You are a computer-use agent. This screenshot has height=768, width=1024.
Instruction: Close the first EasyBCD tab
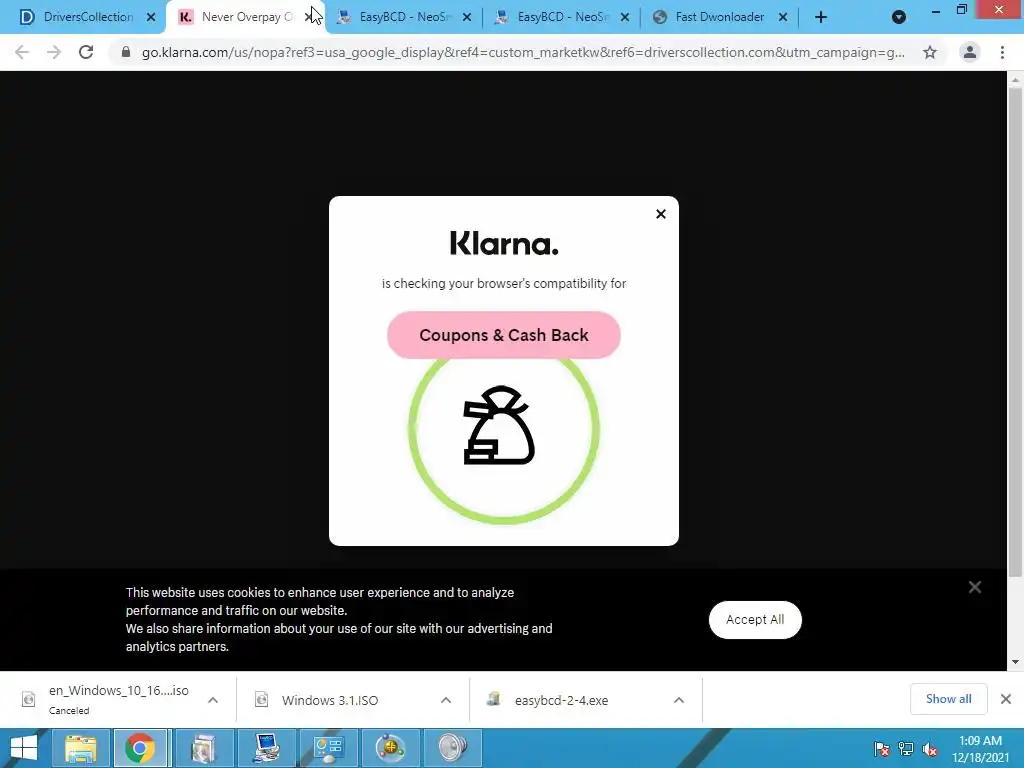467,18
